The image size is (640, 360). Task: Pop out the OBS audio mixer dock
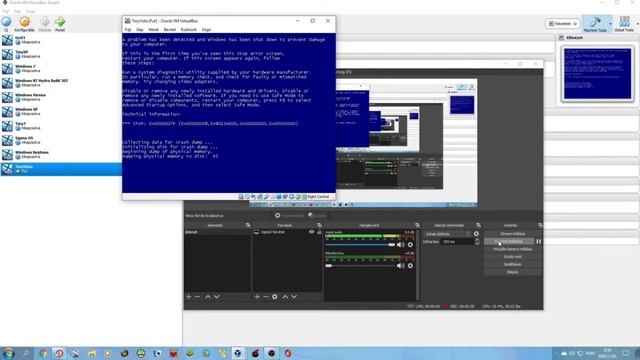(417, 225)
